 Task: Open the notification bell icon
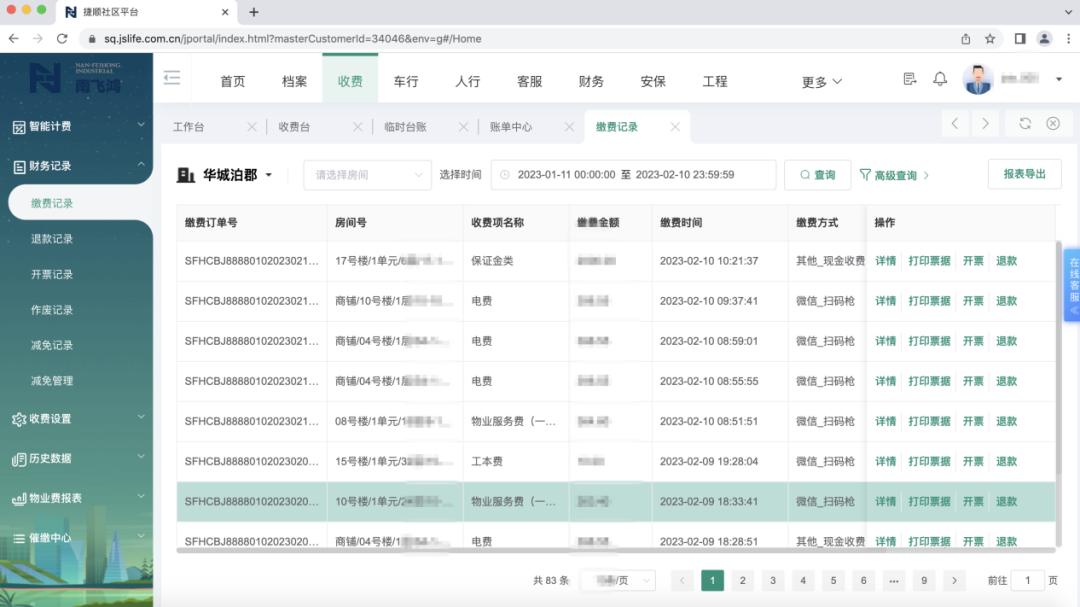[x=939, y=78]
